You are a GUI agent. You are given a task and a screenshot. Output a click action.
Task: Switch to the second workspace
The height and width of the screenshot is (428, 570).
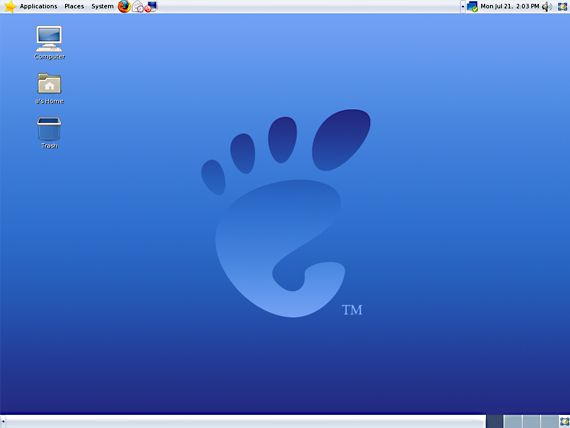tap(513, 421)
